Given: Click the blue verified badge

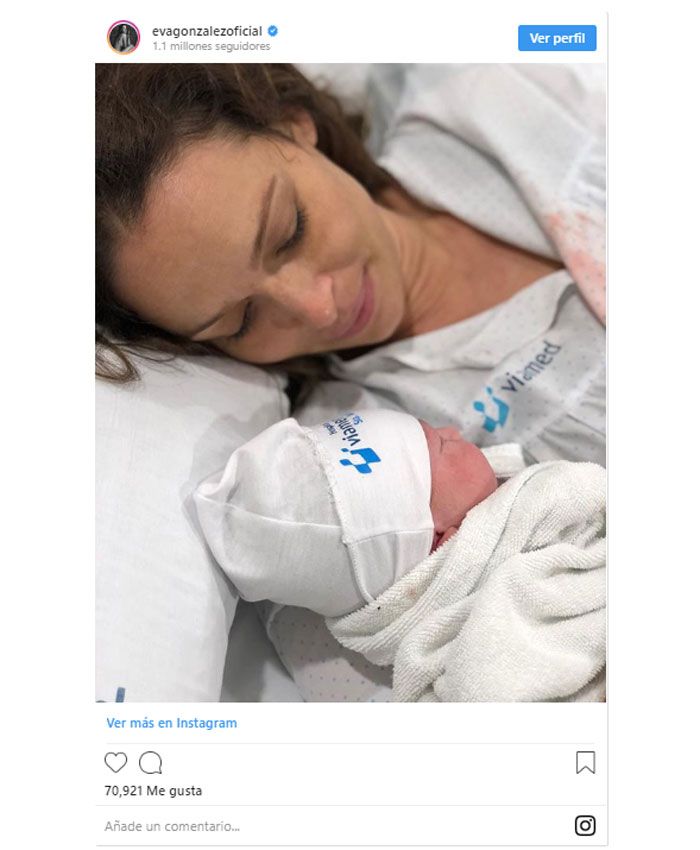Looking at the screenshot, I should pyautogui.click(x=273, y=31).
